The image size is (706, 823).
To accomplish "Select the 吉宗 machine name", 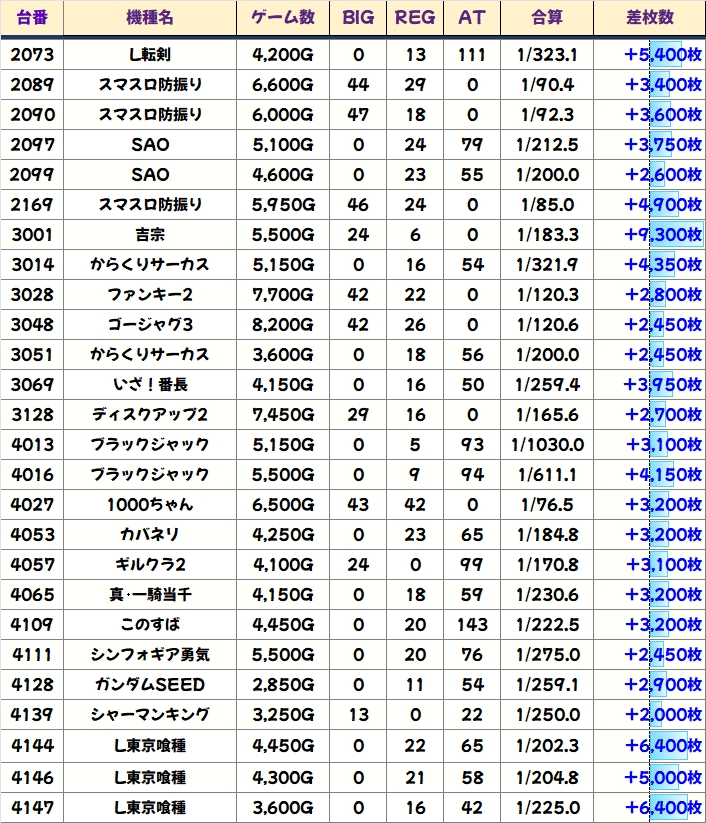I will point(150,235).
